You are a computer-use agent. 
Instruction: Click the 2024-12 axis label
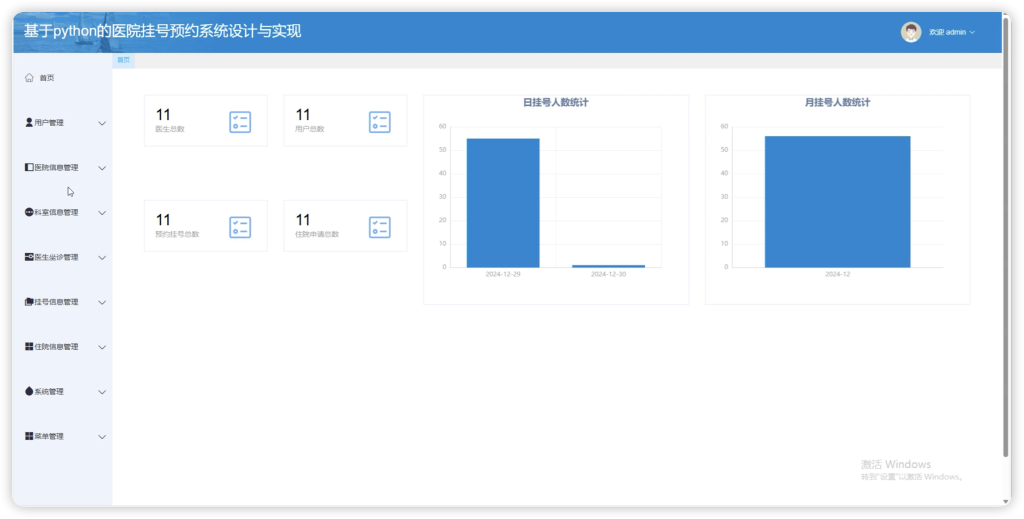837,274
